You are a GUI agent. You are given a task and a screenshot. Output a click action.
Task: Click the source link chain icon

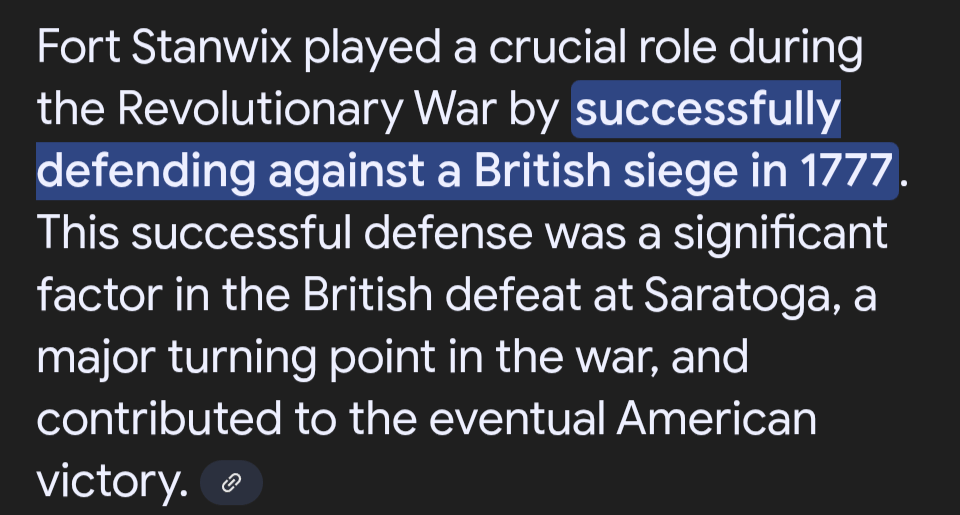click(231, 485)
